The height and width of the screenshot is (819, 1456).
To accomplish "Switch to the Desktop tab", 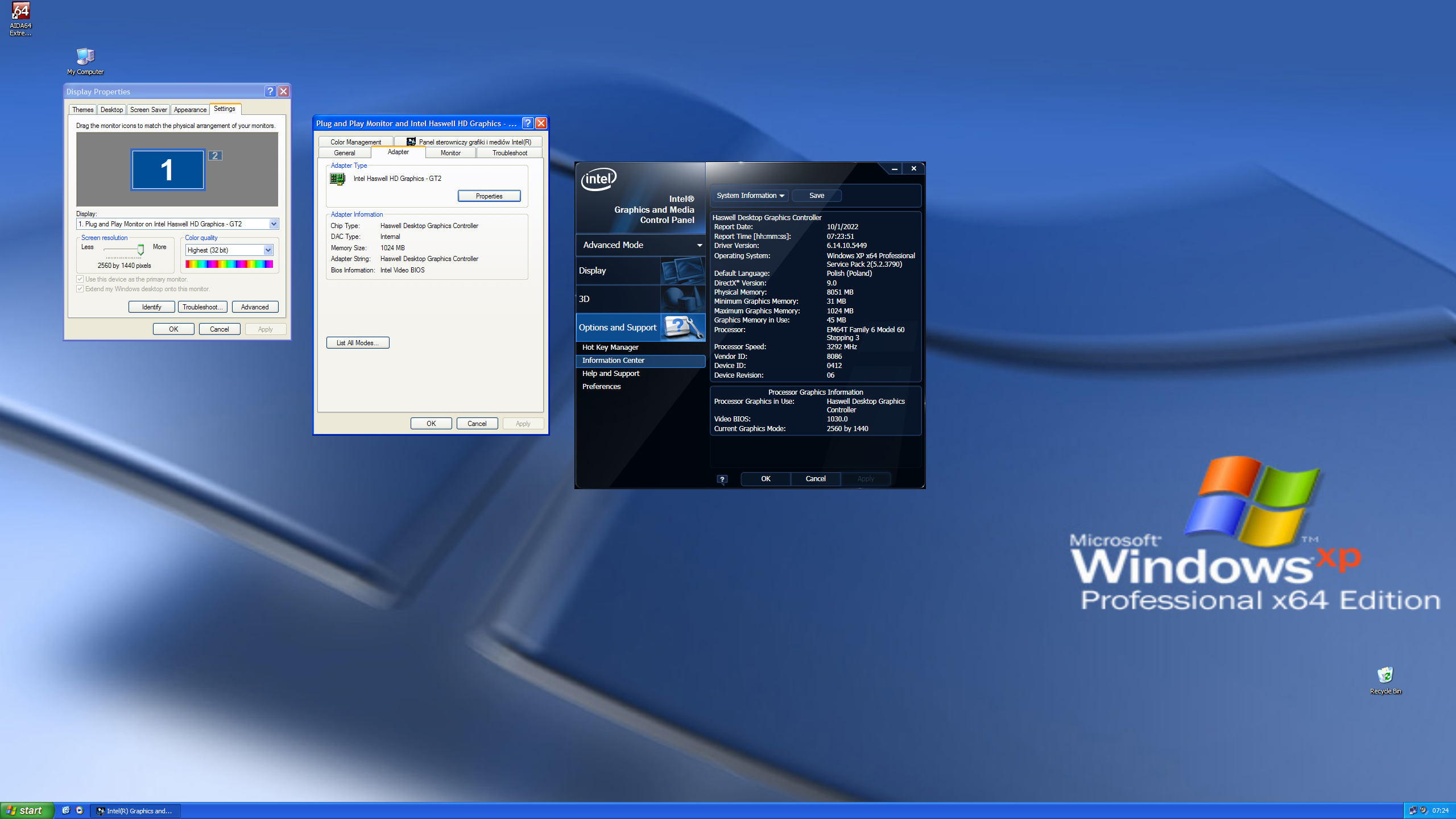I will (x=111, y=110).
